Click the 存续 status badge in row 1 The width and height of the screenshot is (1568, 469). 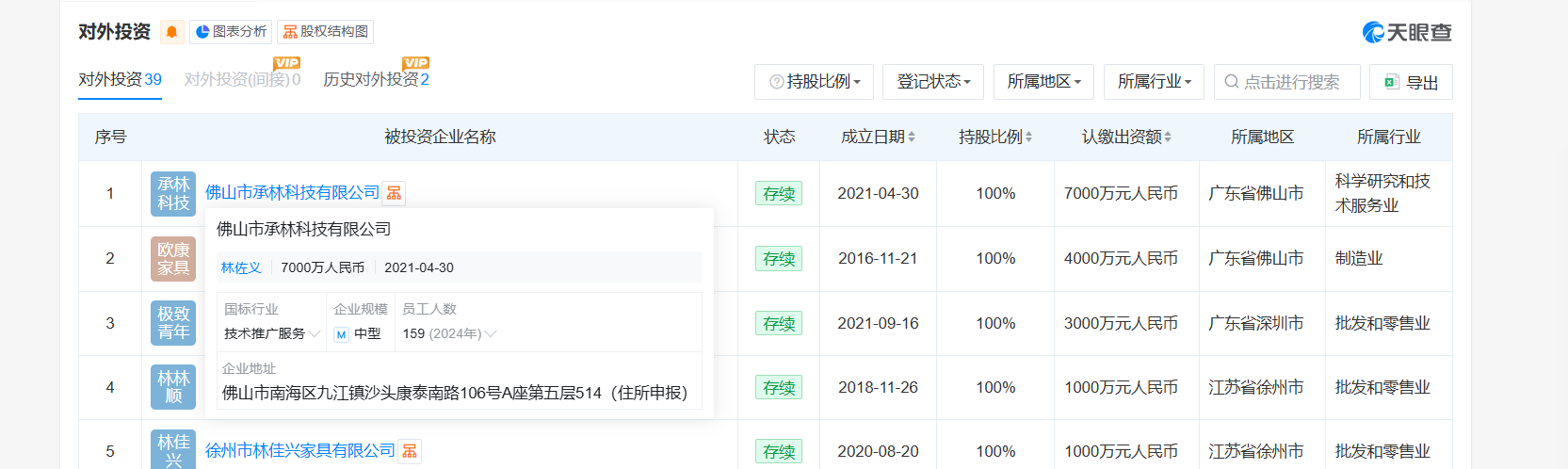coord(779,193)
